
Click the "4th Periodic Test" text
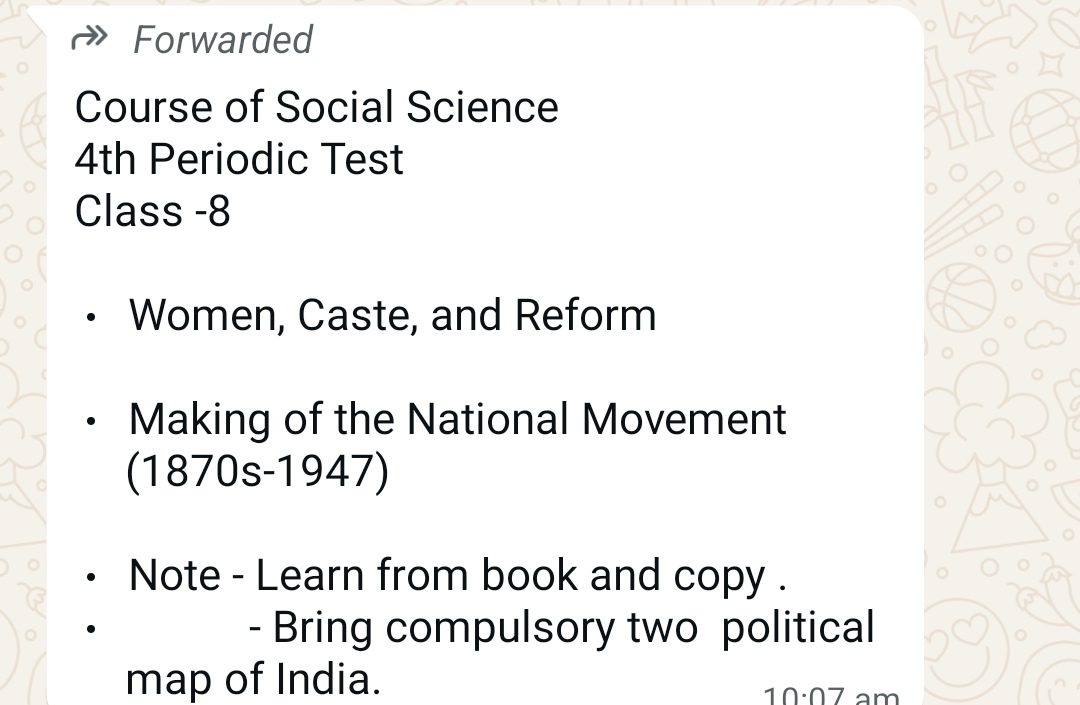click(239, 159)
